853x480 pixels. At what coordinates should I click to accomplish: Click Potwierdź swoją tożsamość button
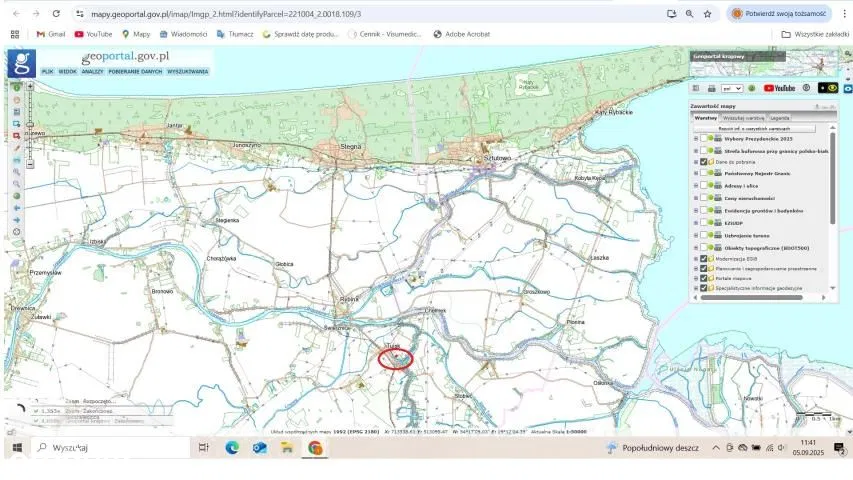(776, 14)
